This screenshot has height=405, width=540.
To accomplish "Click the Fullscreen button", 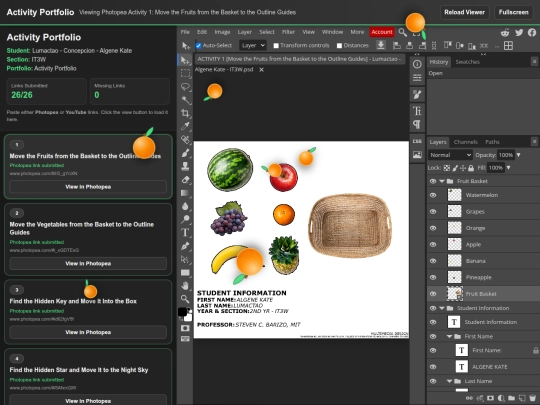I will [513, 12].
